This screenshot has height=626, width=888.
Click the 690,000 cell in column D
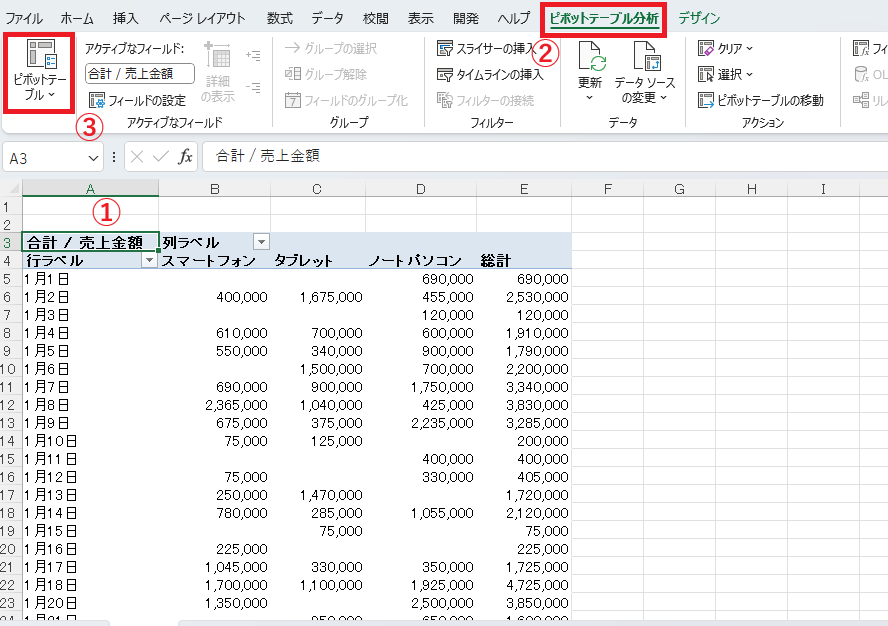[x=421, y=279]
